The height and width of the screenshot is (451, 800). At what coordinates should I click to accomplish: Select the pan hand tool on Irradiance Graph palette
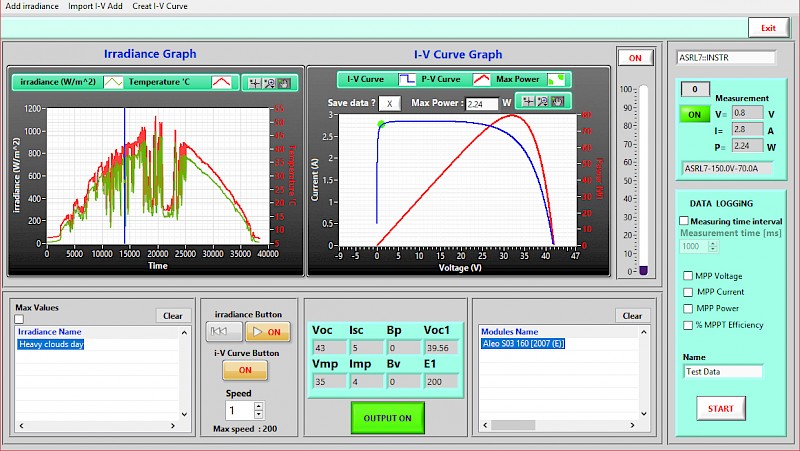pos(284,83)
